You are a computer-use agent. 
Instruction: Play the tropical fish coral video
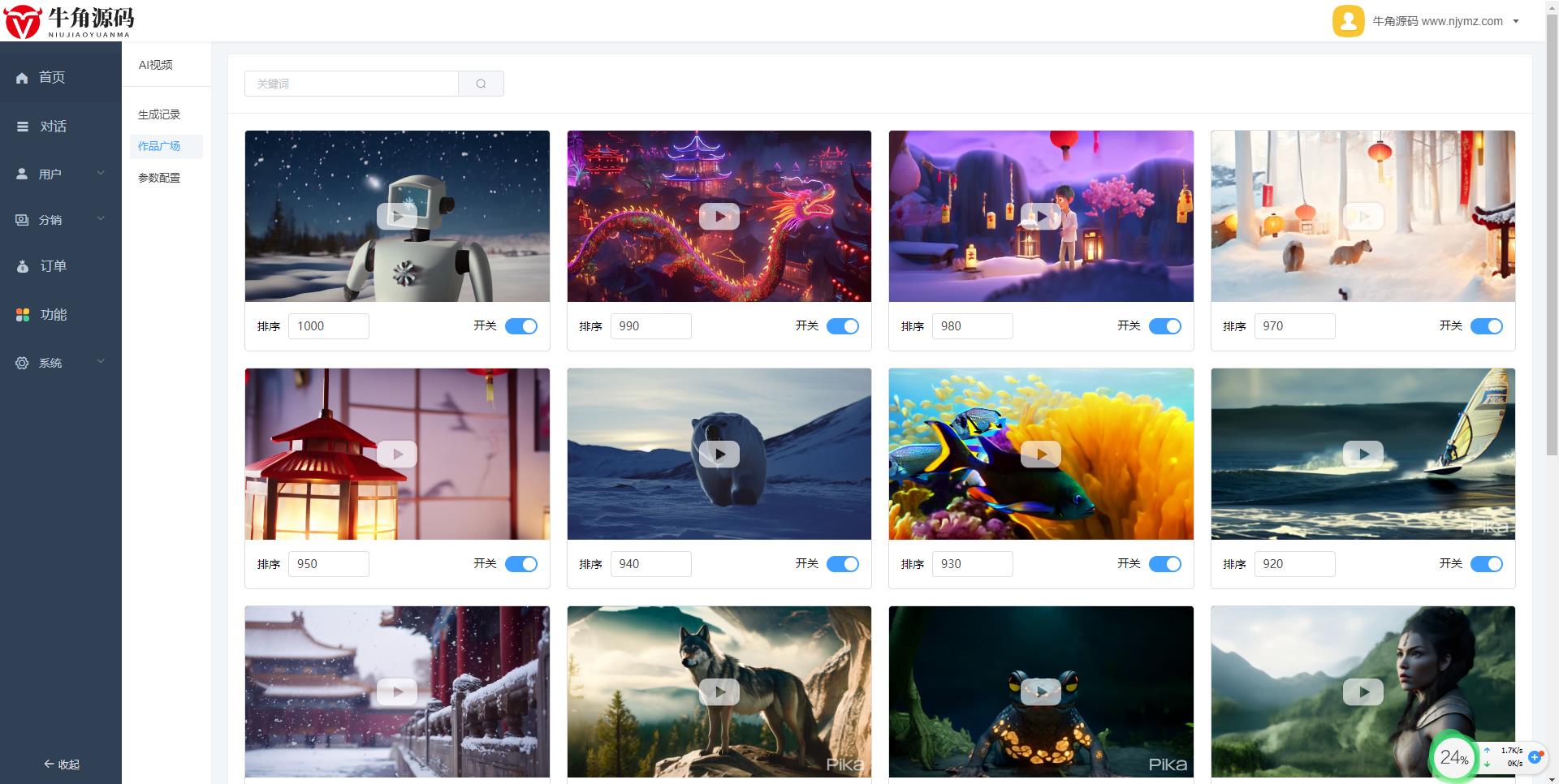(x=1041, y=454)
